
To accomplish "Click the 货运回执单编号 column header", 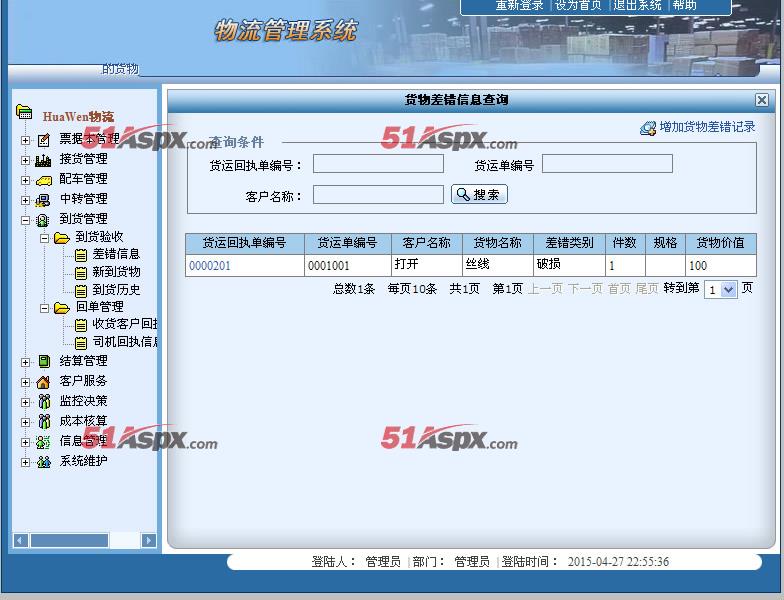I will pyautogui.click(x=244, y=244).
